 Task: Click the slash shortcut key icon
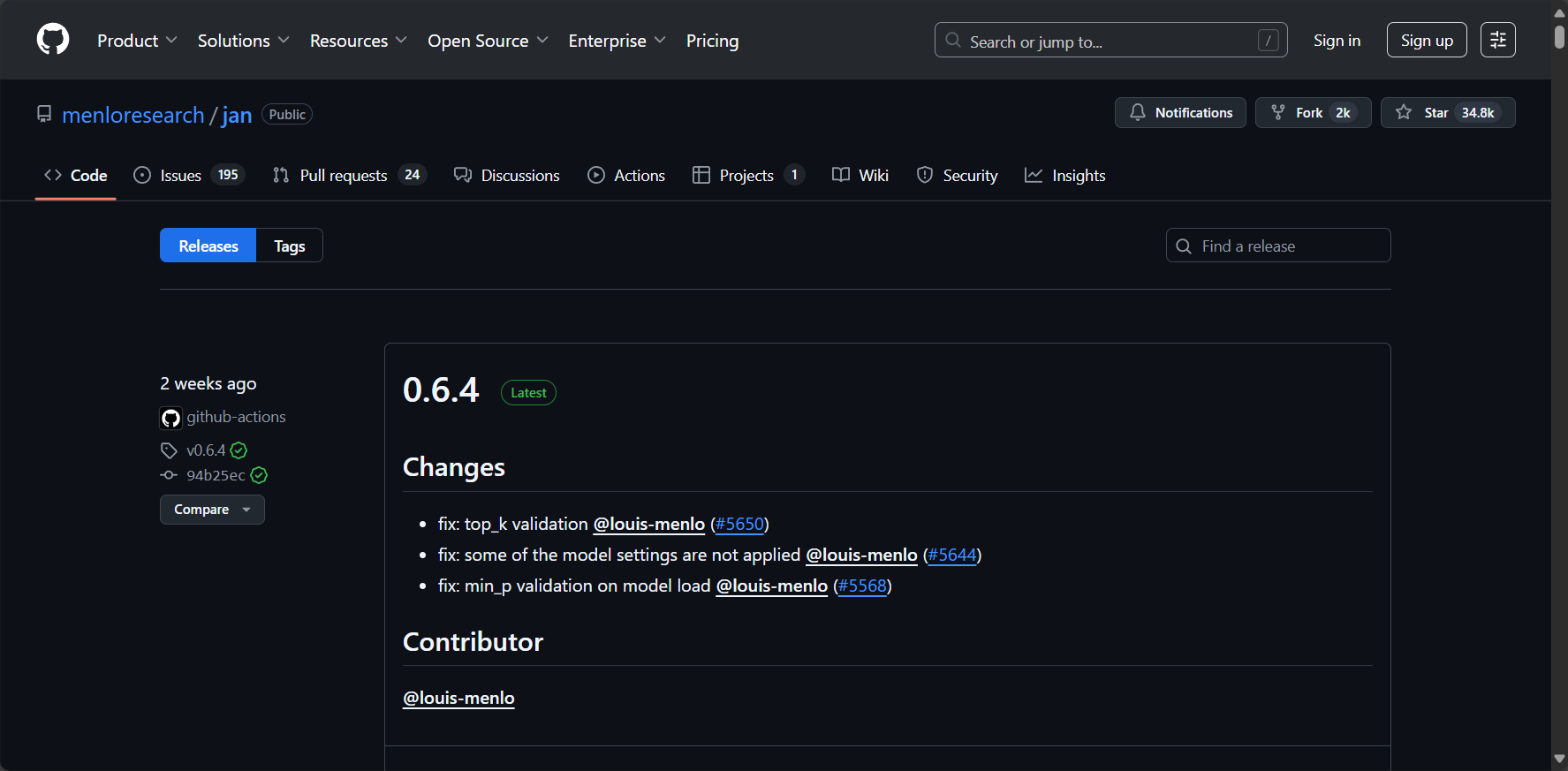(1268, 40)
